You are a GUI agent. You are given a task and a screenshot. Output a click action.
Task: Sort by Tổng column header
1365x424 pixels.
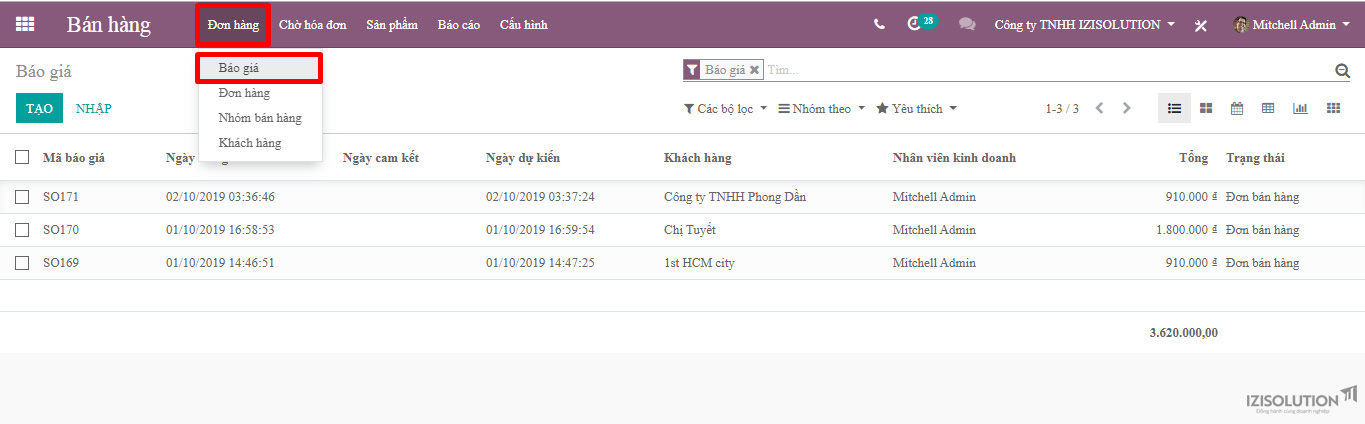[1193, 158]
